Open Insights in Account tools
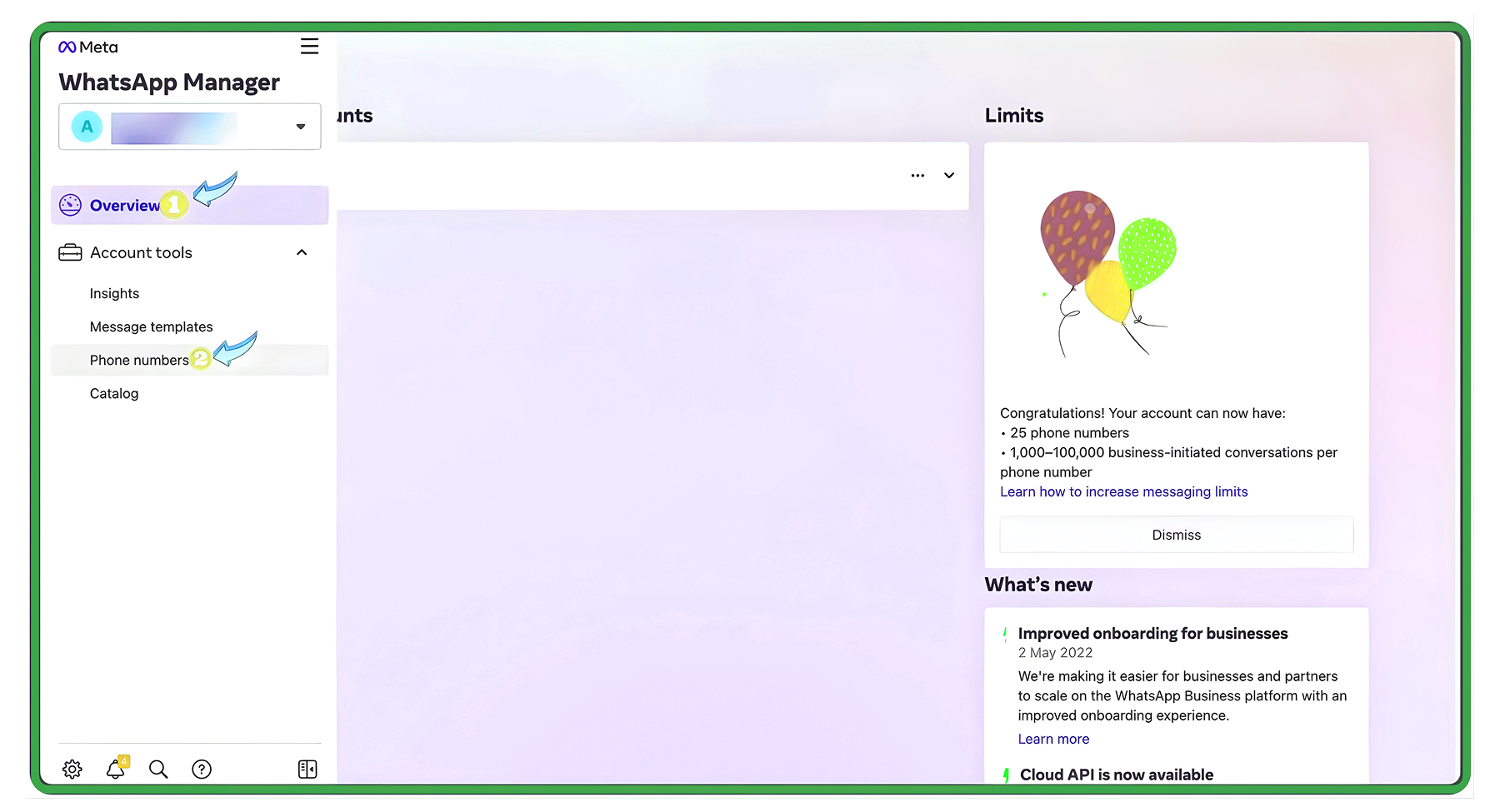The height and width of the screenshot is (812, 1500). click(114, 294)
